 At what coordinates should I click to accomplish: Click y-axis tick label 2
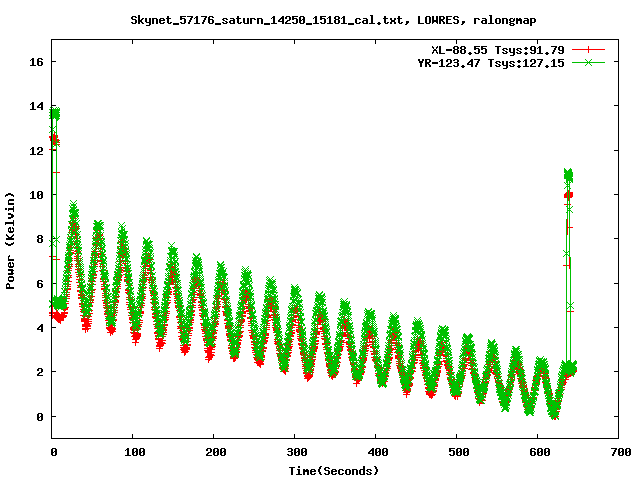40,372
